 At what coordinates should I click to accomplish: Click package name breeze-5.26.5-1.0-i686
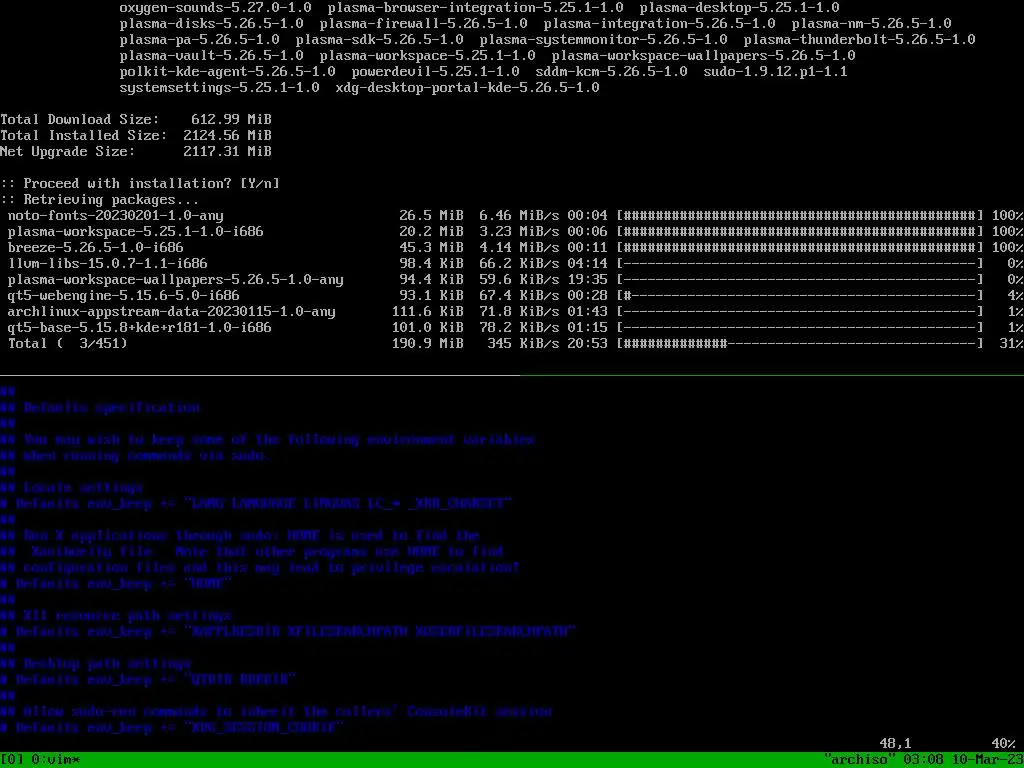(95, 248)
